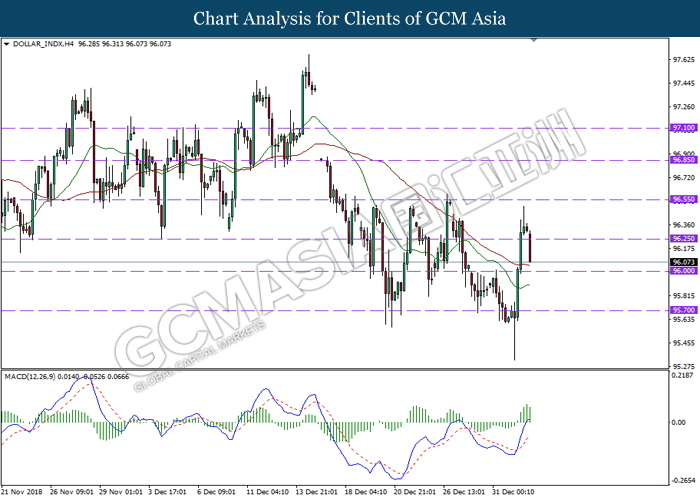Click the MACD scale value 0.00
700x500 pixels.
pos(679,422)
